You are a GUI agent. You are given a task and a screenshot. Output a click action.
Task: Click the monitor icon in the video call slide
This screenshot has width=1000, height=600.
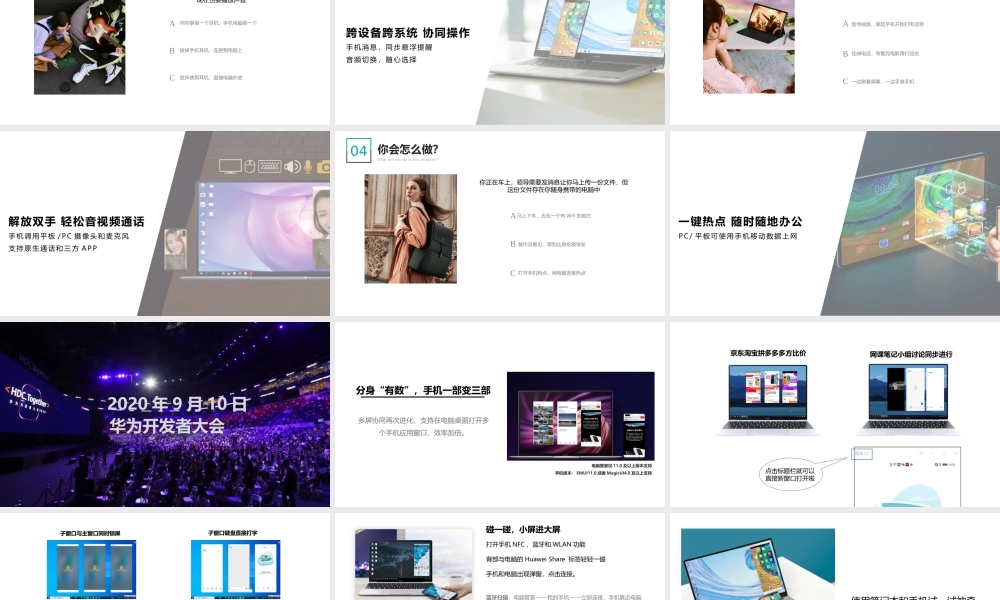(x=229, y=166)
